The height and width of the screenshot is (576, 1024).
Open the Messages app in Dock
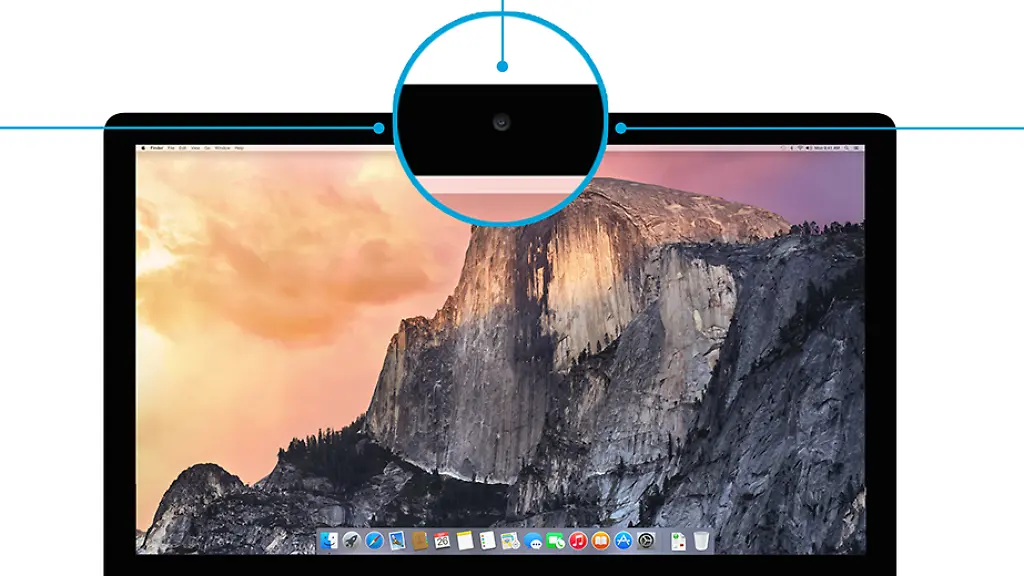[534, 541]
